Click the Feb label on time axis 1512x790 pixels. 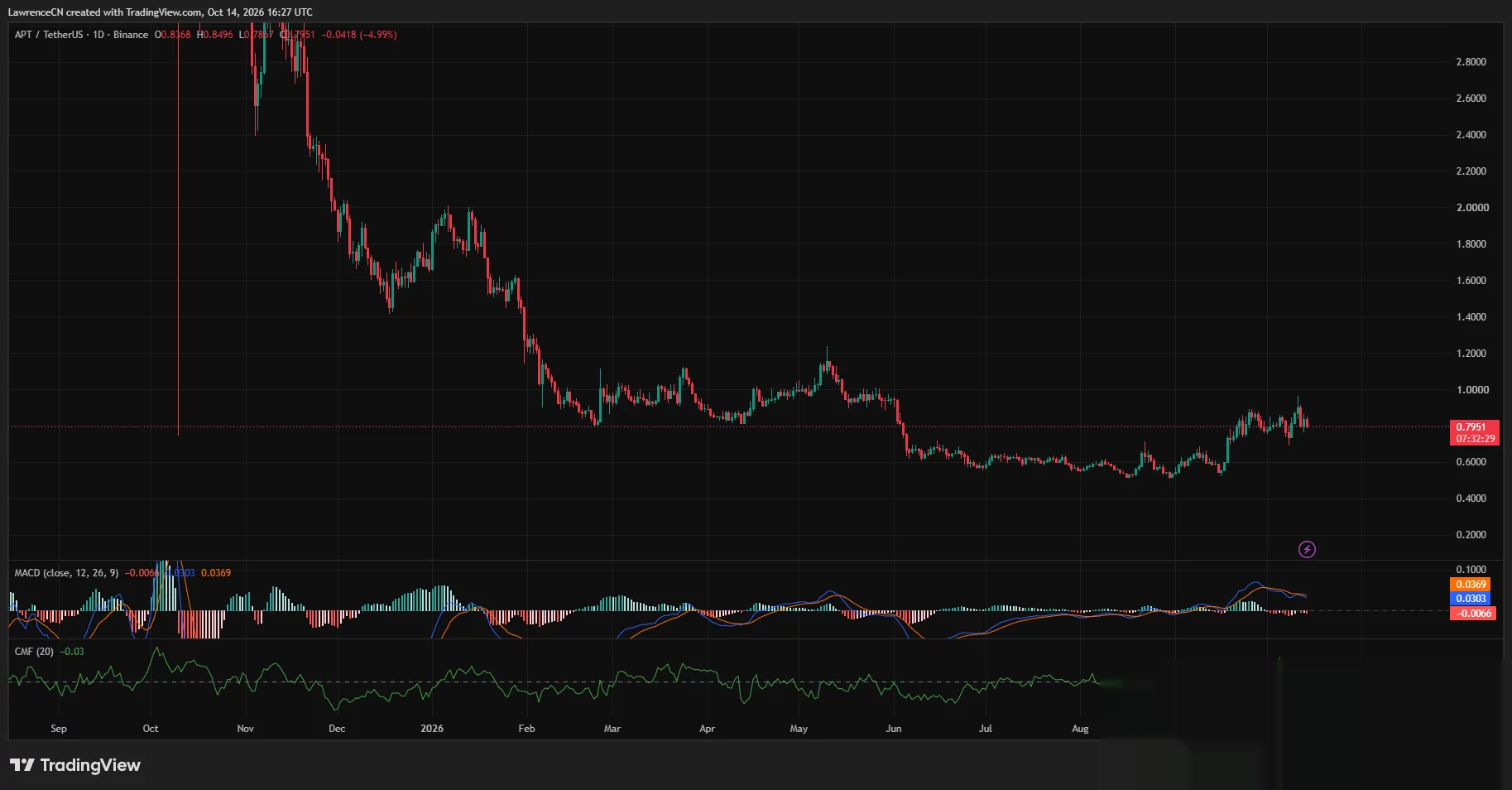(x=526, y=729)
